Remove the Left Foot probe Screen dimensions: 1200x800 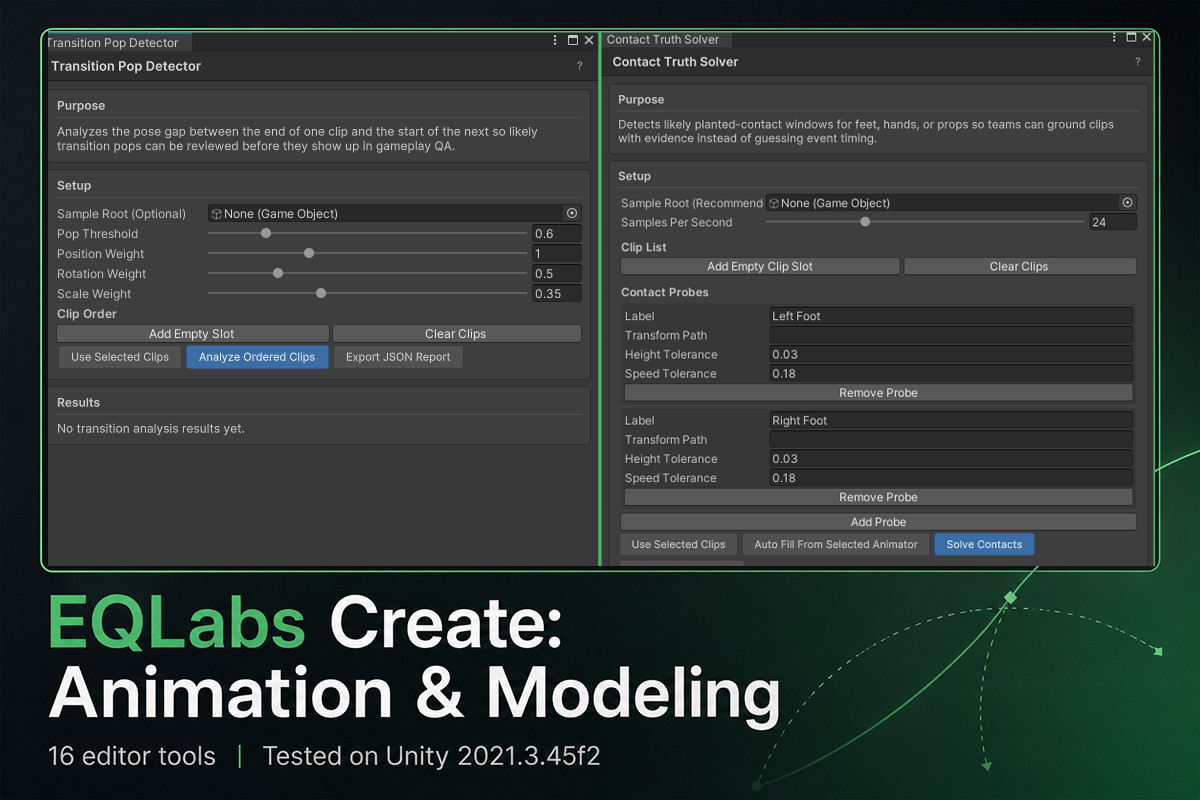pyautogui.click(x=878, y=393)
